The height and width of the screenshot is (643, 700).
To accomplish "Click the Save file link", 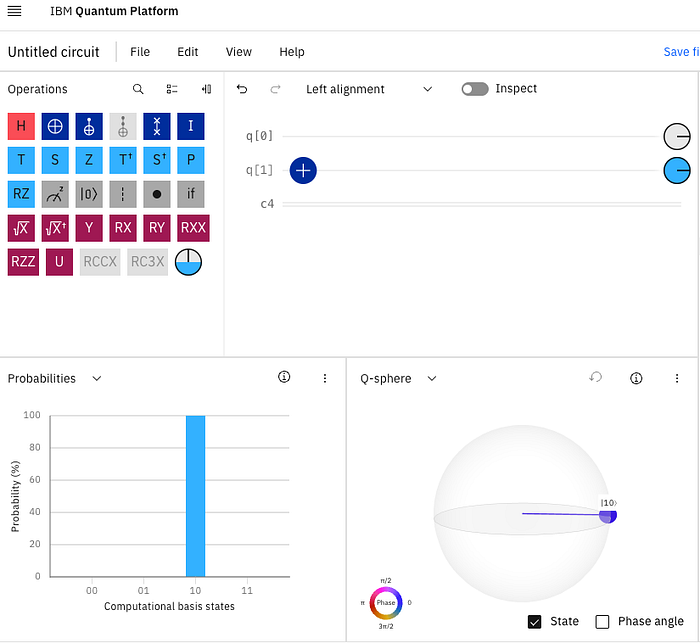I will (681, 52).
